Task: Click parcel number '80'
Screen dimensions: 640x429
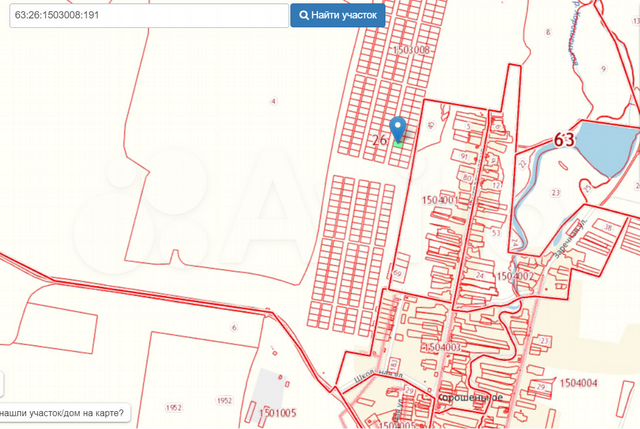Action: [x=467, y=178]
